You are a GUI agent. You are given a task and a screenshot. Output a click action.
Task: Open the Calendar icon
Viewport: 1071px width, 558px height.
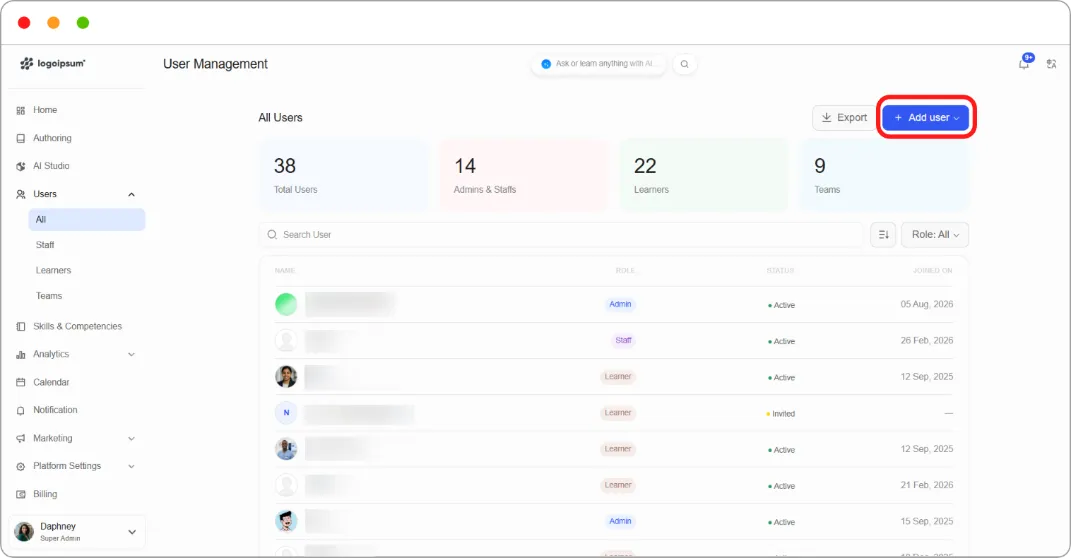[x=20, y=382]
